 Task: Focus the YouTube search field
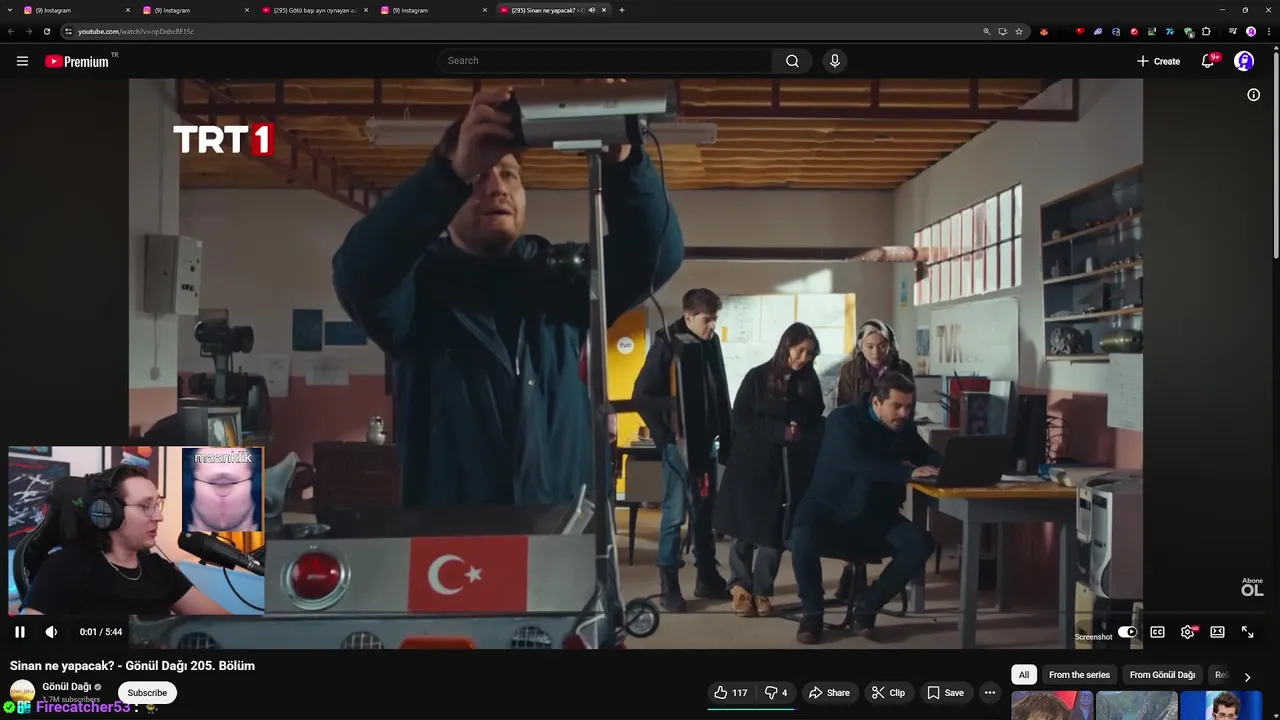[604, 61]
